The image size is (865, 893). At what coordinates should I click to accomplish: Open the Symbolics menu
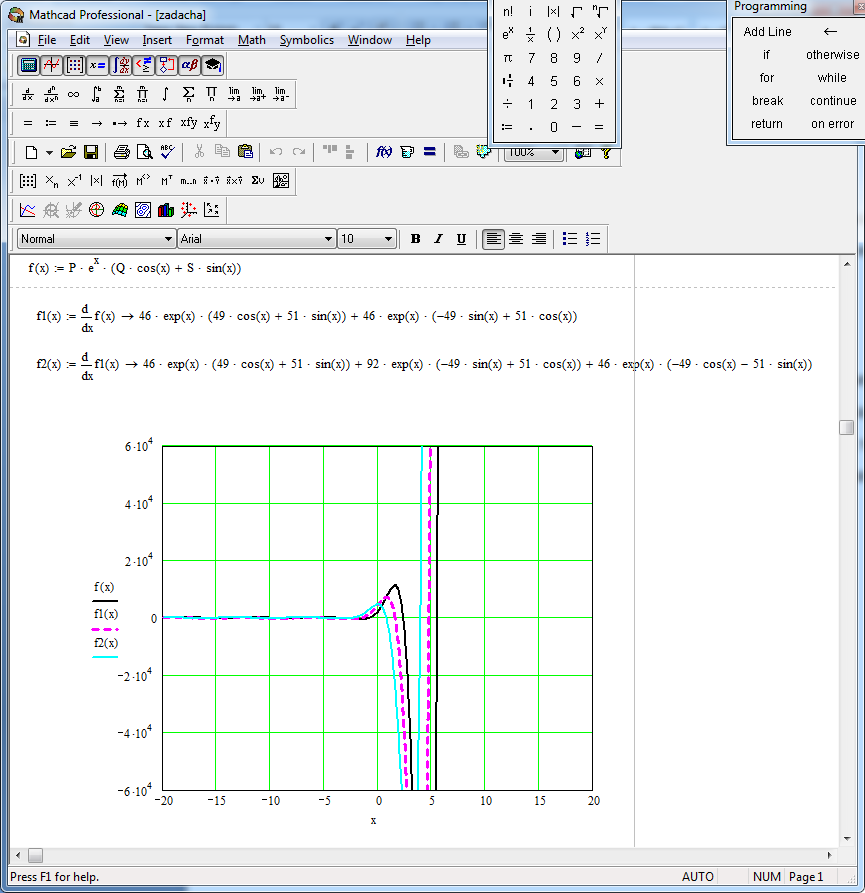pos(306,40)
